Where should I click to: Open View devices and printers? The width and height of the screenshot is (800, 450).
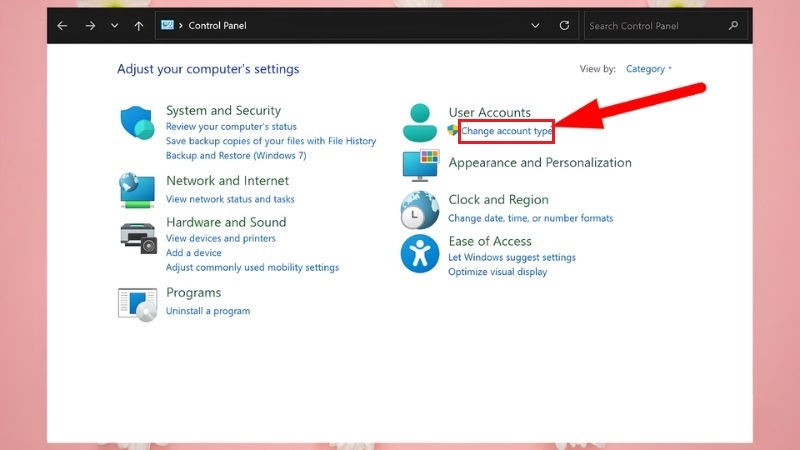[x=220, y=238]
